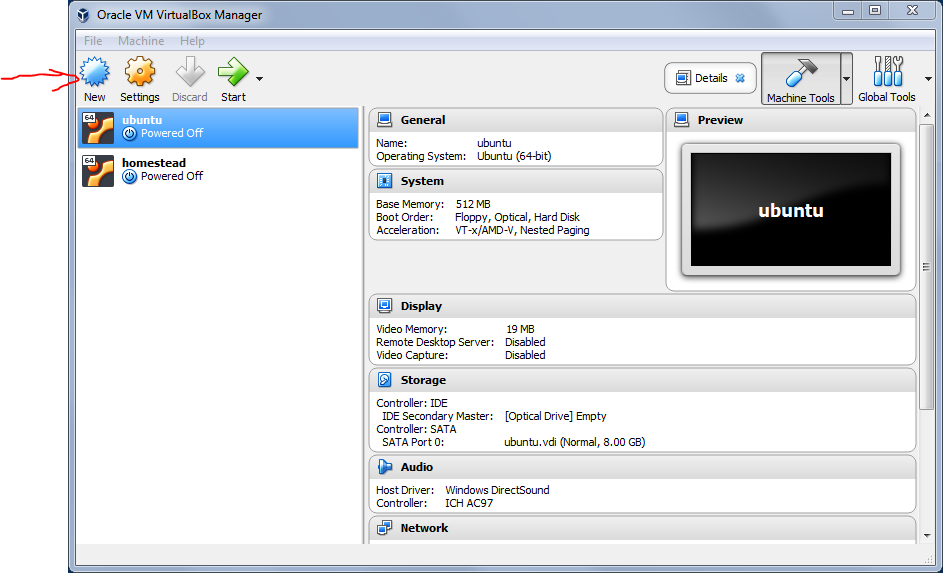
Task: Select the Machine Tools button
Action: click(800, 79)
